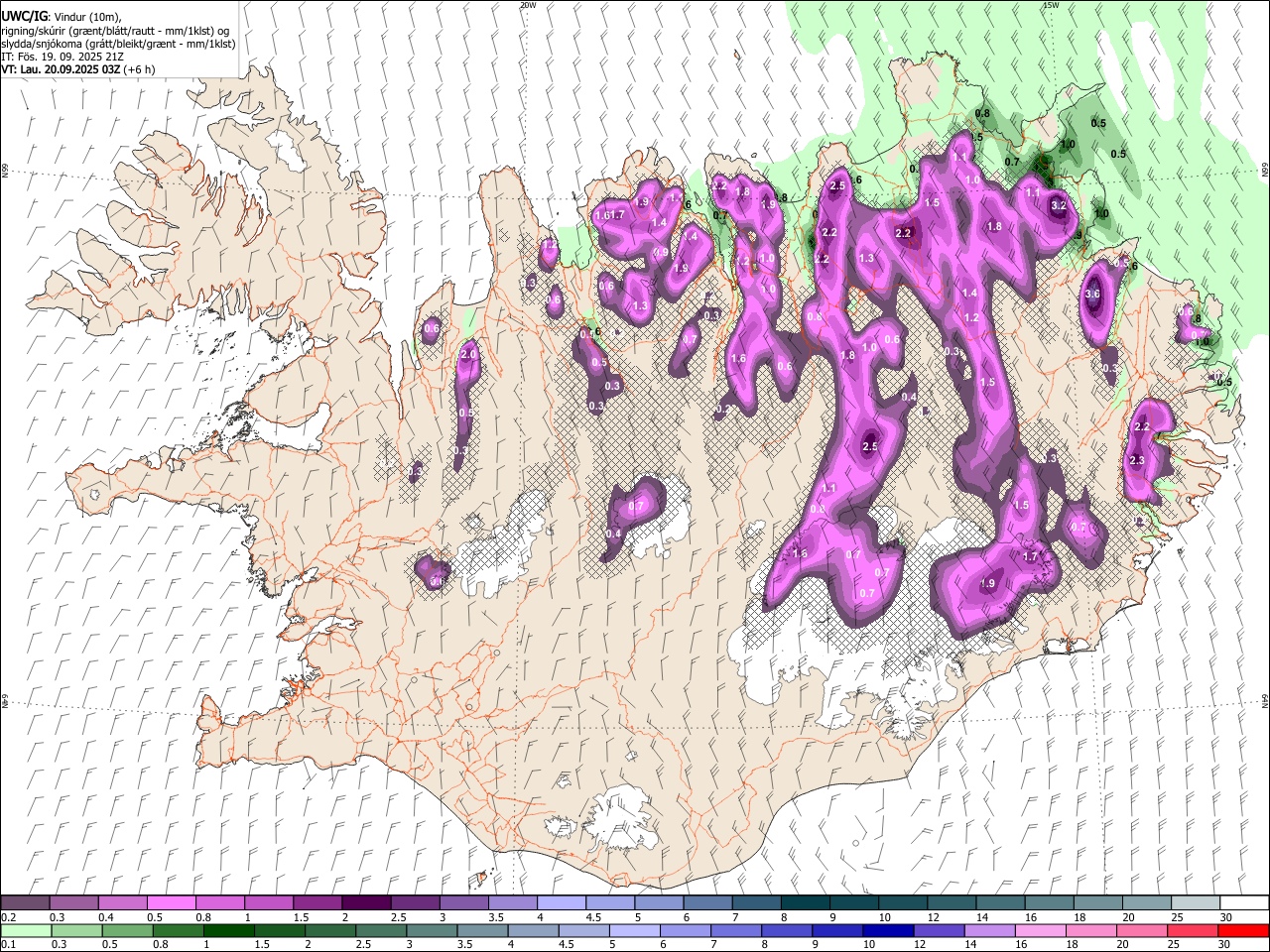
Task: Click the 'IT: Fös. 19. 09. 2025 21Z' line
Action: pyautogui.click(x=63, y=56)
